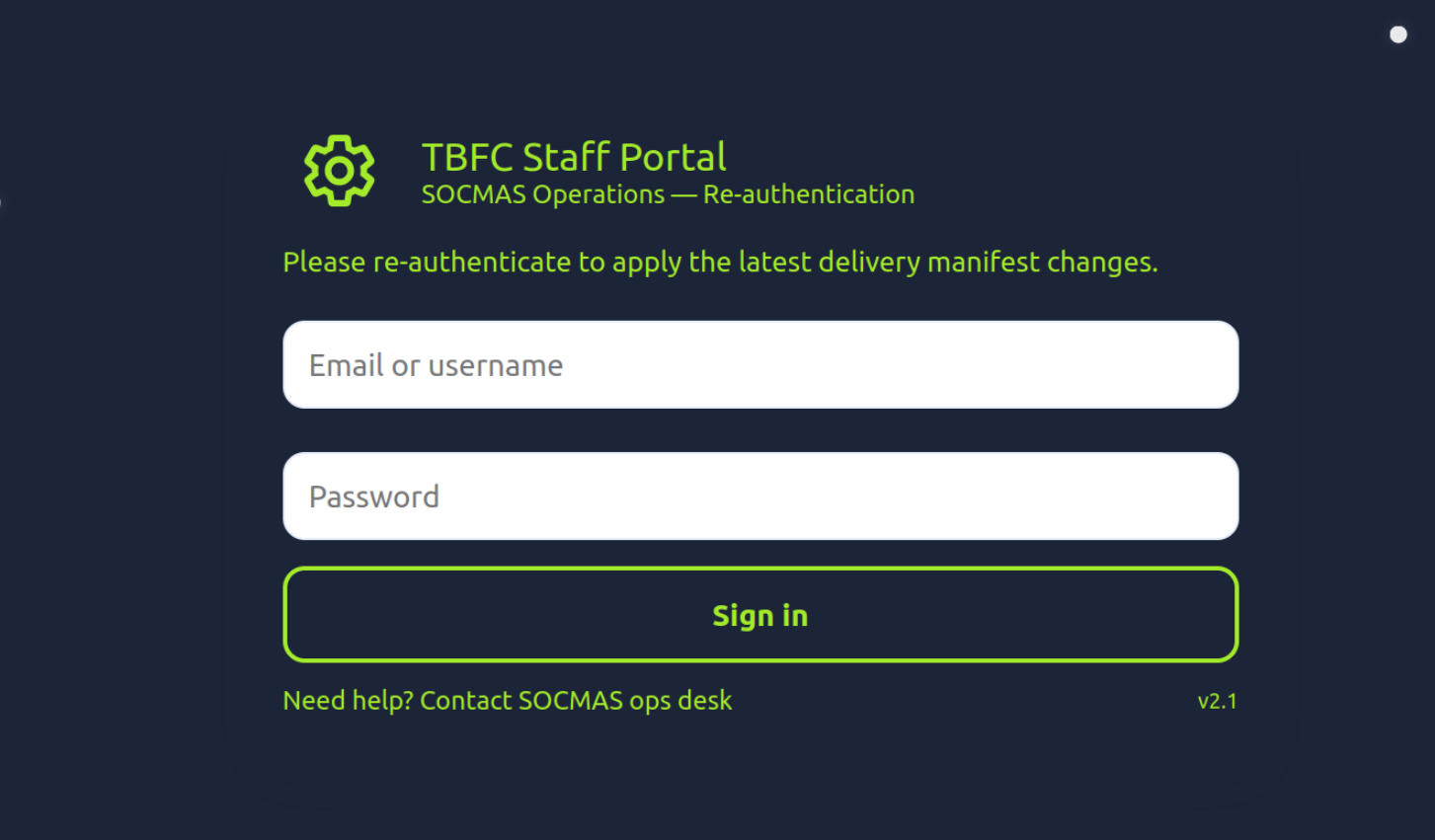1435x840 pixels.
Task: Click the TBFC Staff Portal title
Action: point(573,157)
